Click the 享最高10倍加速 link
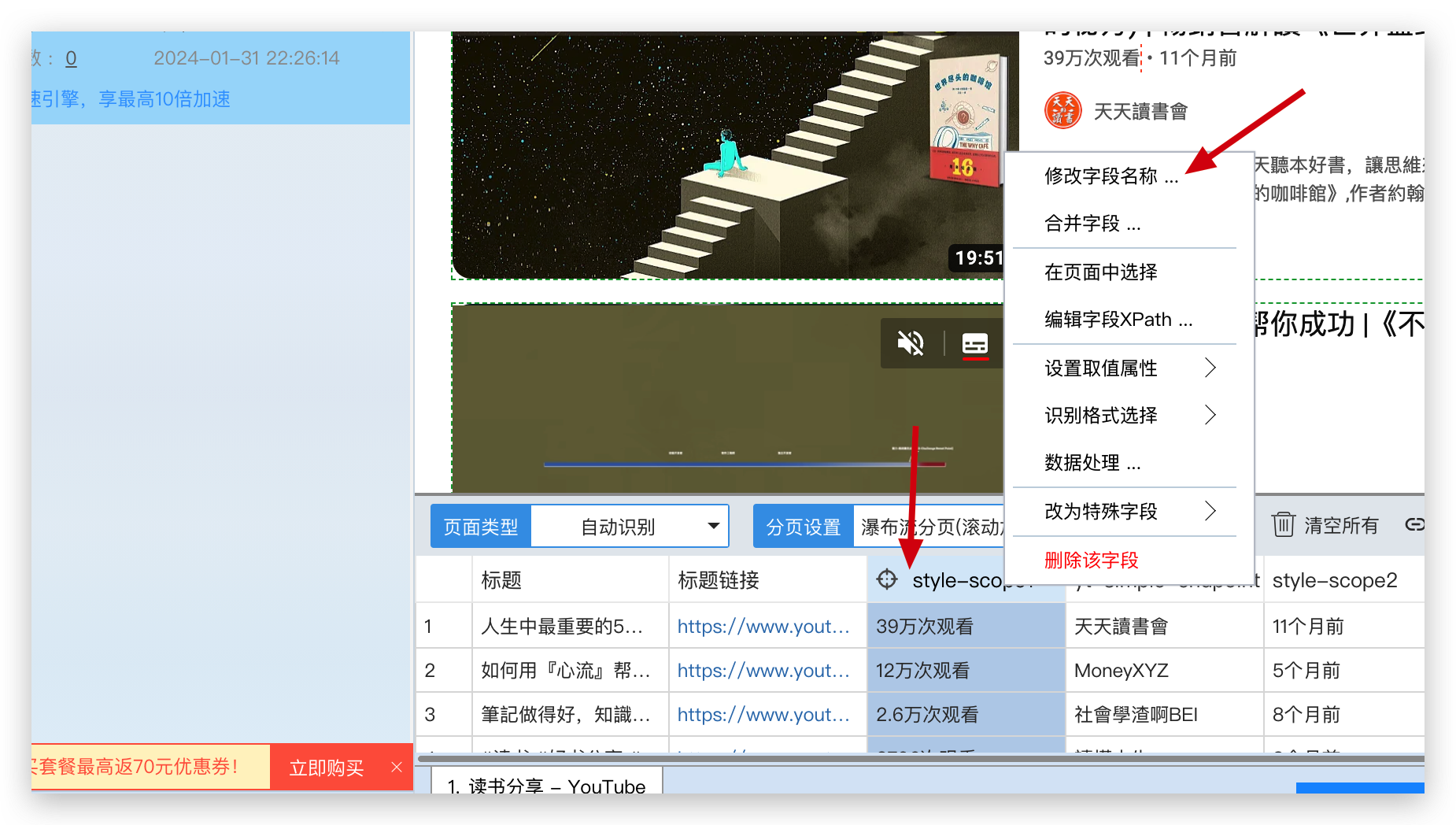Screen dimensions: 1456x825 [164, 99]
